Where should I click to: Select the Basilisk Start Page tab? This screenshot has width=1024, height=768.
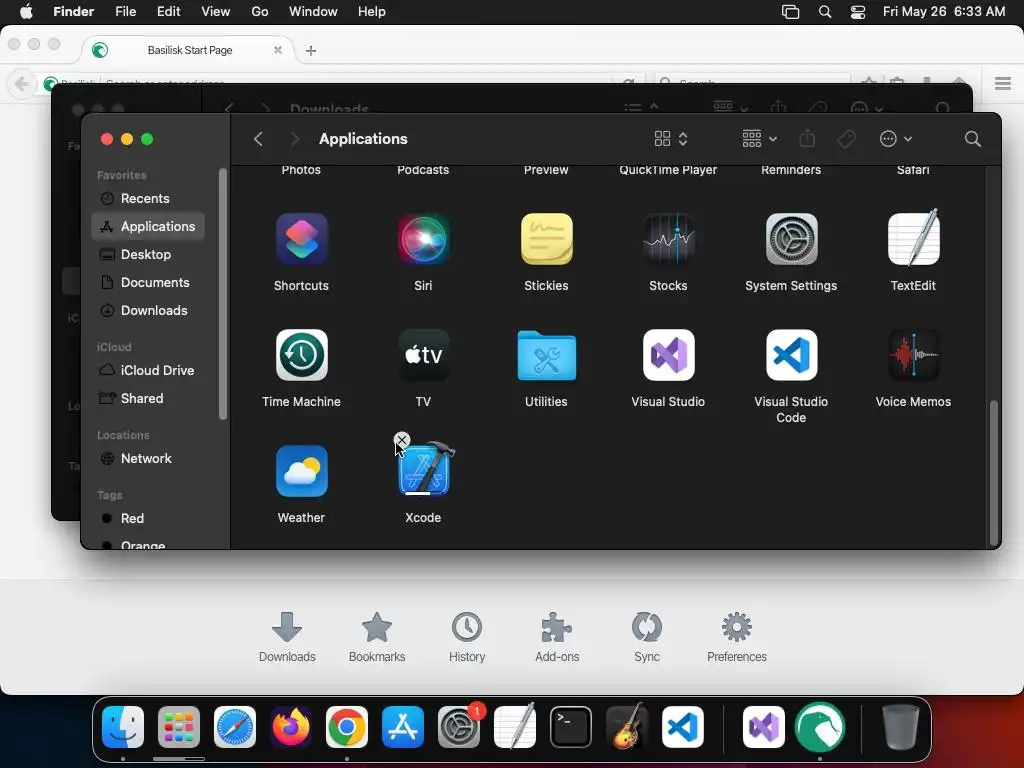(x=188, y=50)
